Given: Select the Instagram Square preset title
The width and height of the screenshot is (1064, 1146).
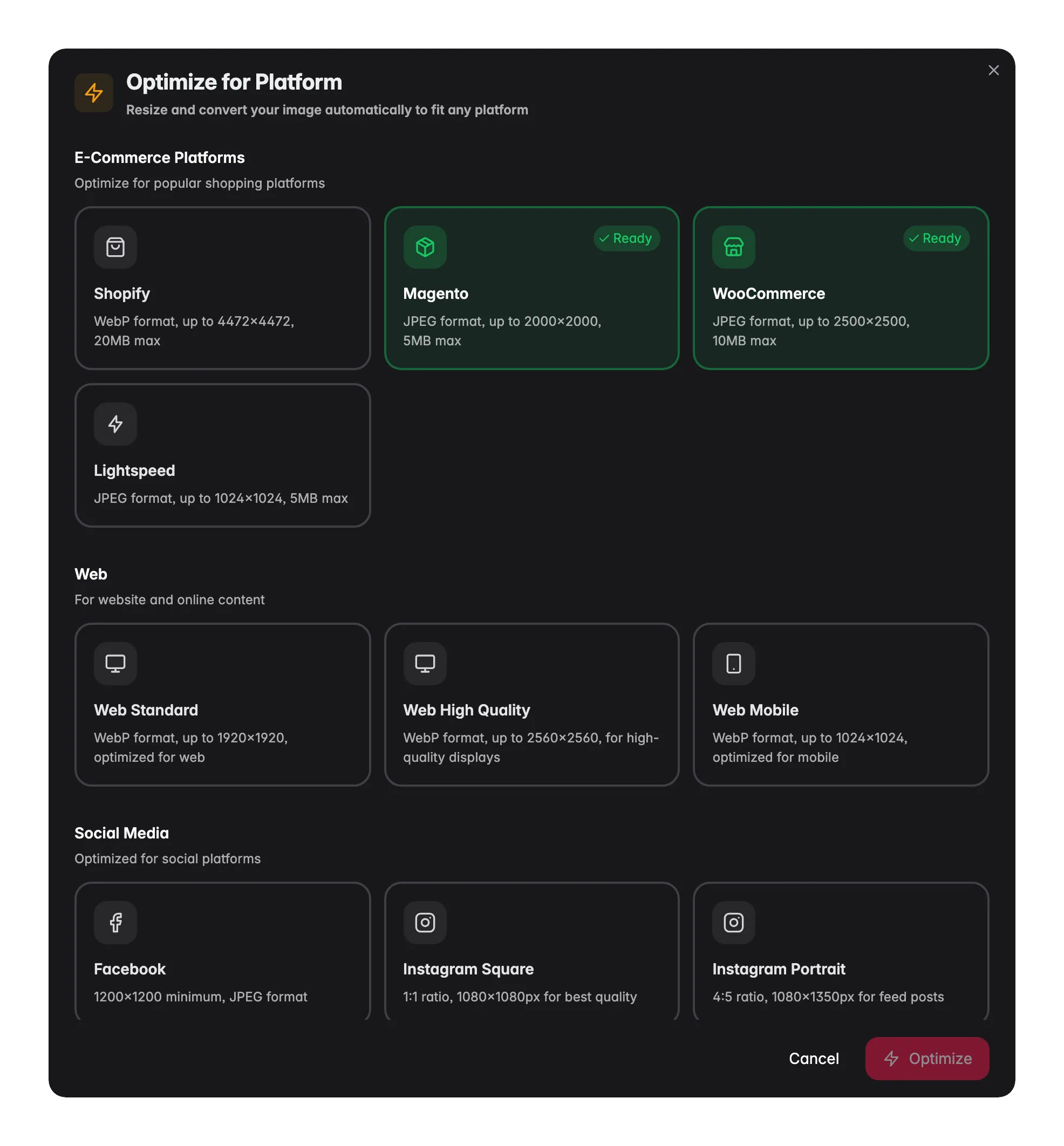Looking at the screenshot, I should [468, 969].
